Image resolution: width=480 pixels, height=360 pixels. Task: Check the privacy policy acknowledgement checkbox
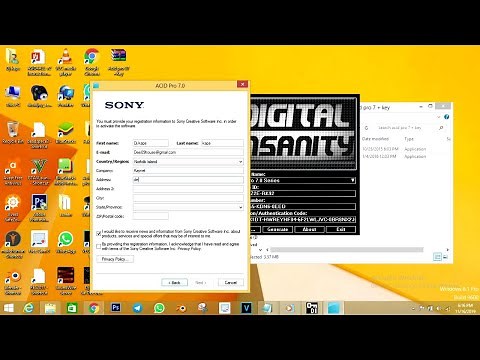coord(99,246)
